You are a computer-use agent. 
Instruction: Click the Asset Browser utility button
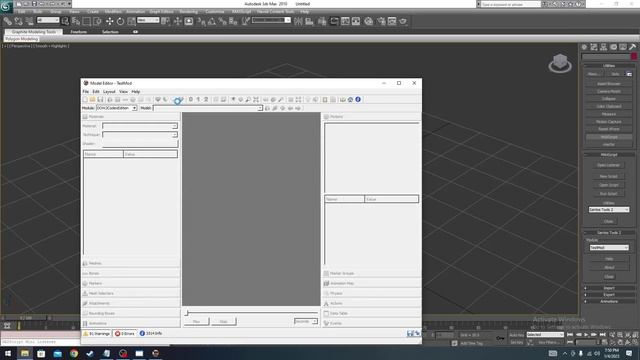point(609,84)
